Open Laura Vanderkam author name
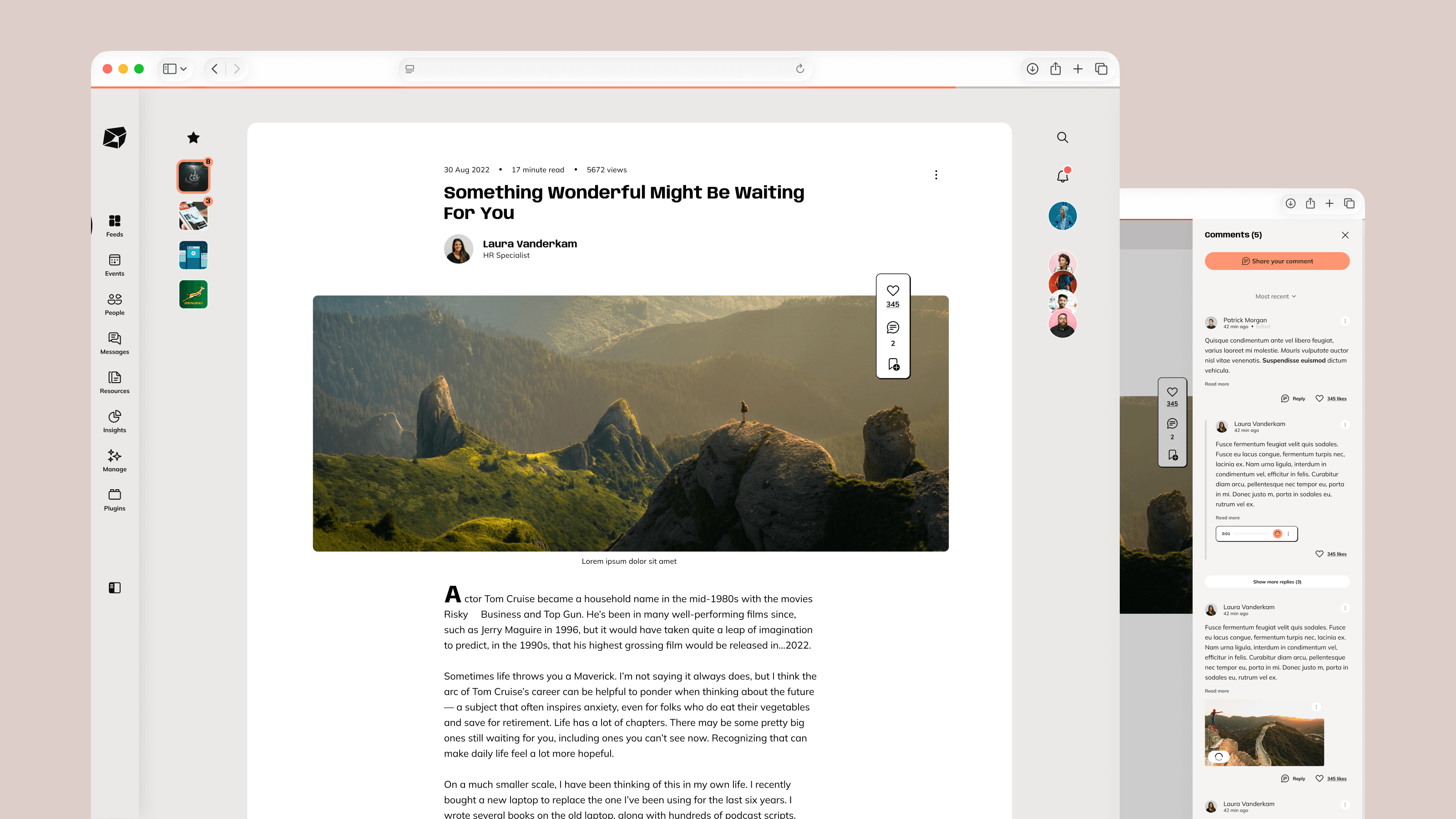The height and width of the screenshot is (819, 1456). [530, 243]
